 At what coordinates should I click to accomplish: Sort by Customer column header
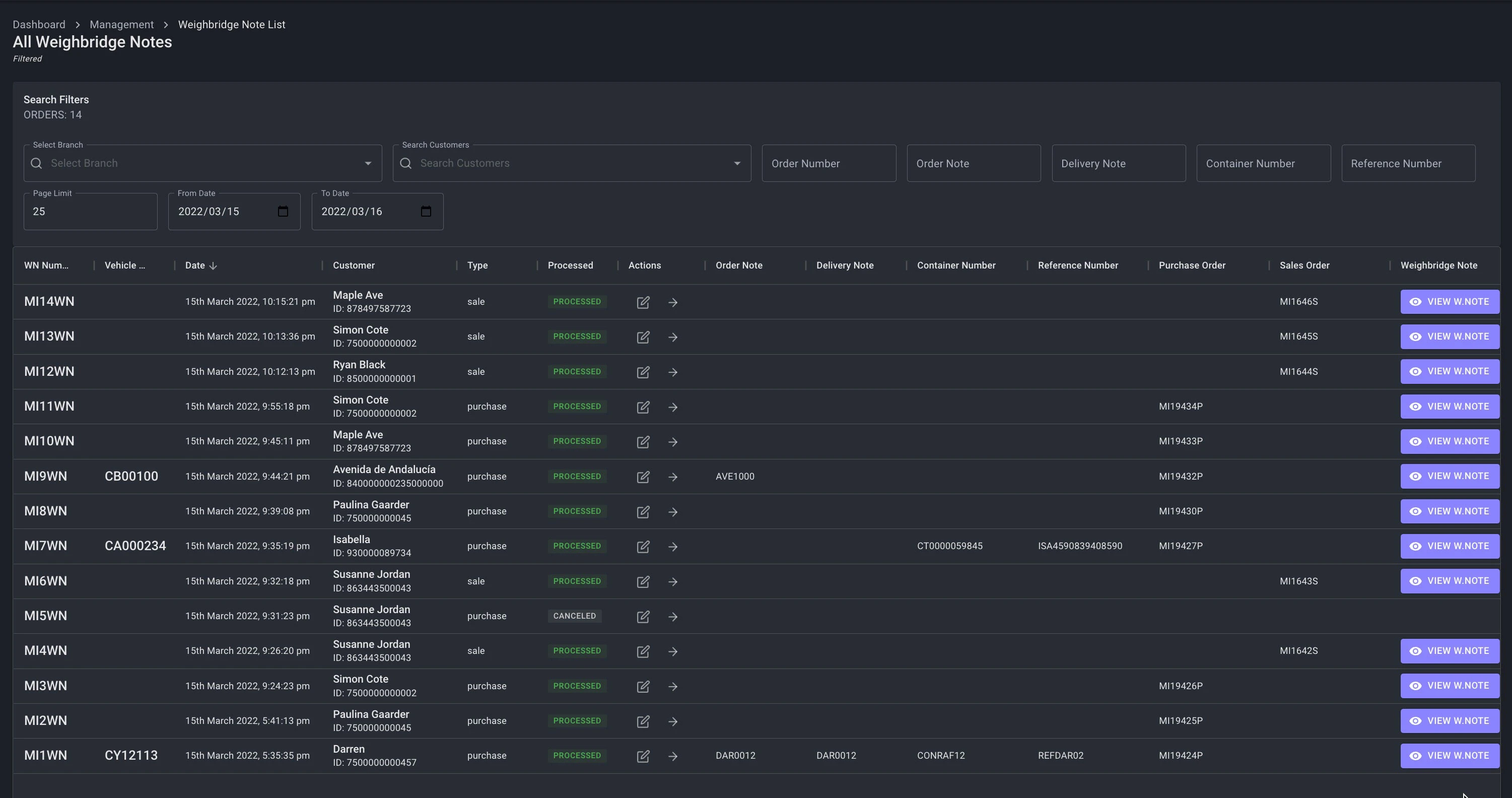pos(354,265)
